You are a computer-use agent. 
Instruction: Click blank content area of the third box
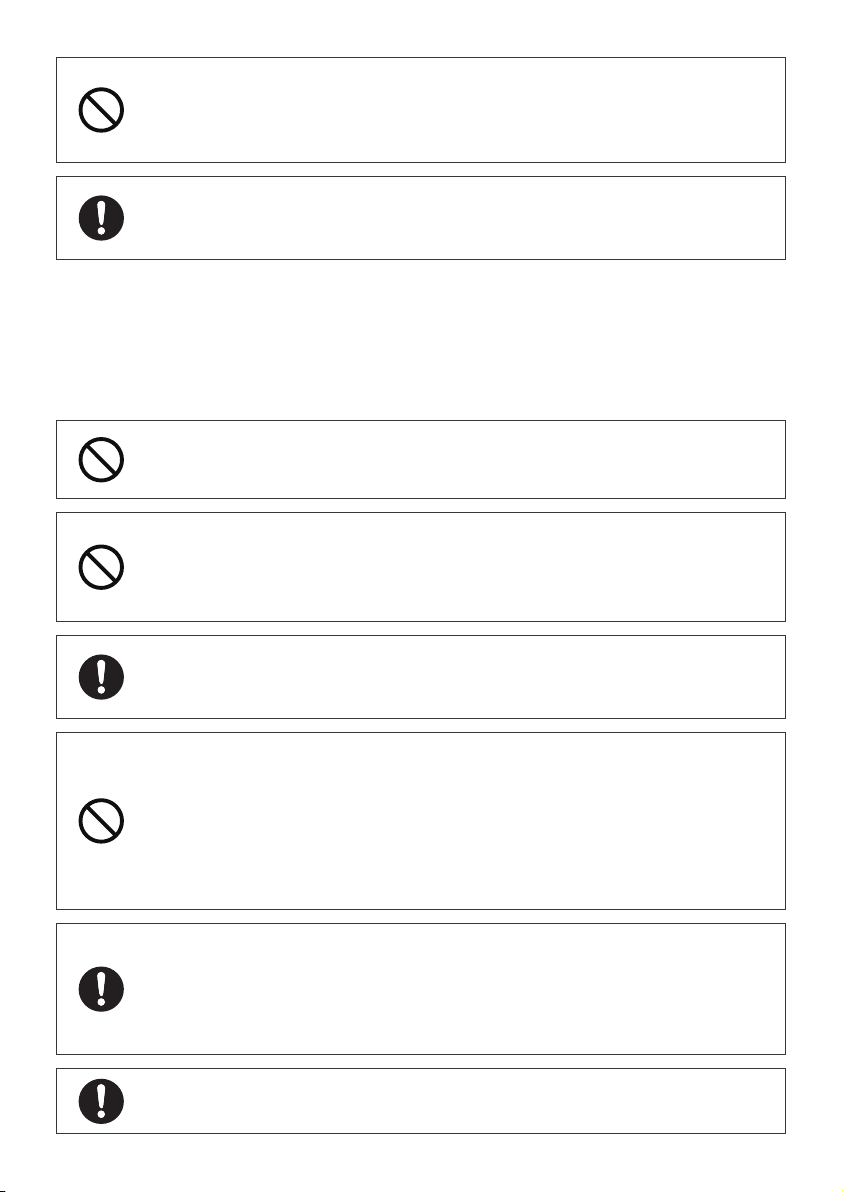(456, 459)
